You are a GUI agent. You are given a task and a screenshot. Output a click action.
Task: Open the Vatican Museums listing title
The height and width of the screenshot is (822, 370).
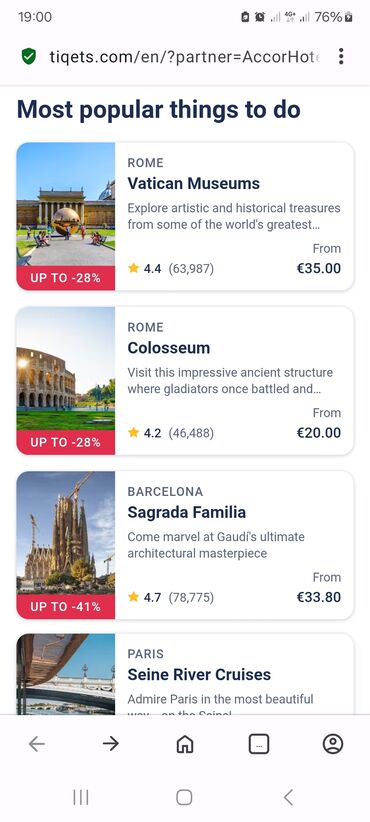tap(193, 183)
